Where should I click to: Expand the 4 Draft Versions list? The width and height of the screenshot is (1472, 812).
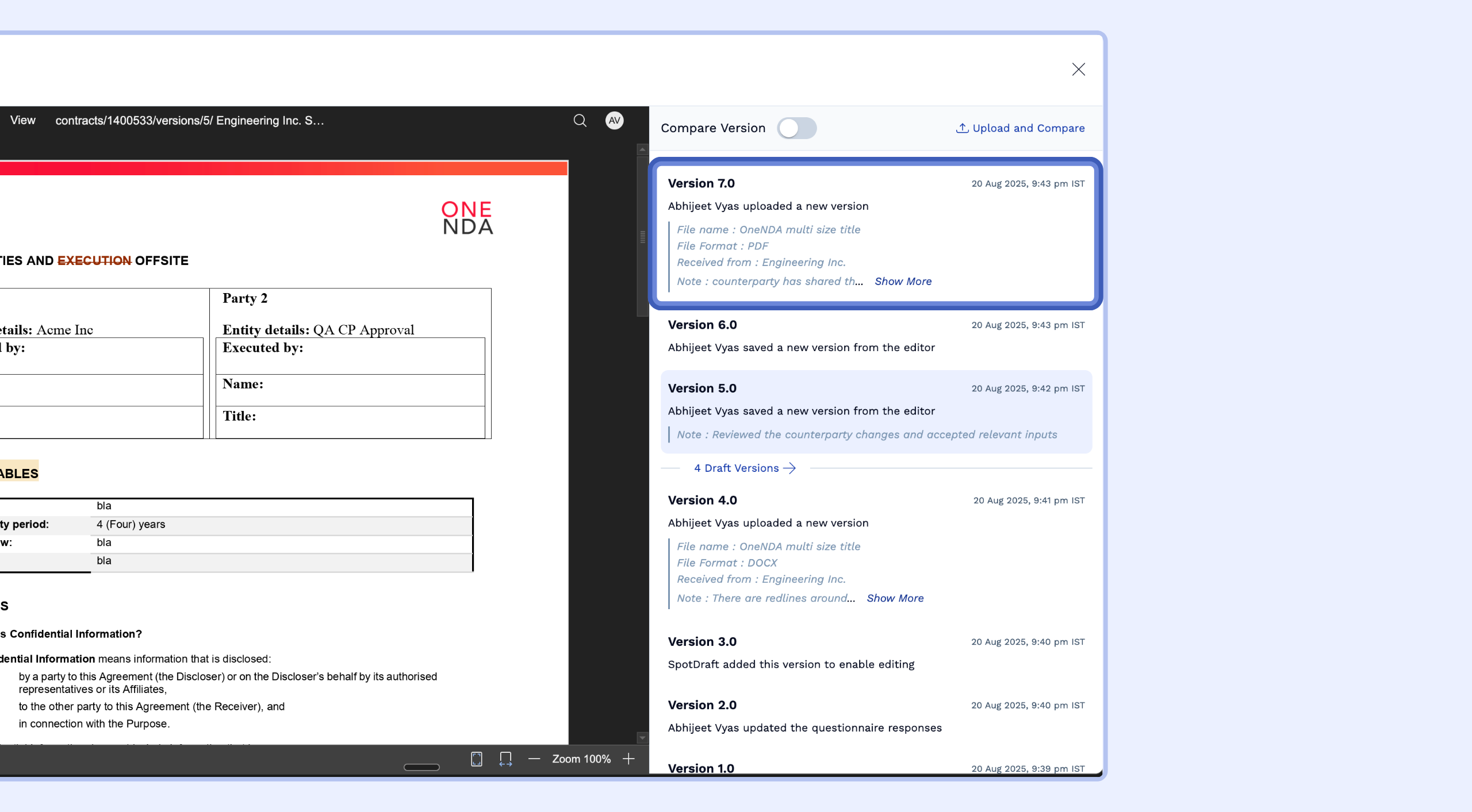744,468
